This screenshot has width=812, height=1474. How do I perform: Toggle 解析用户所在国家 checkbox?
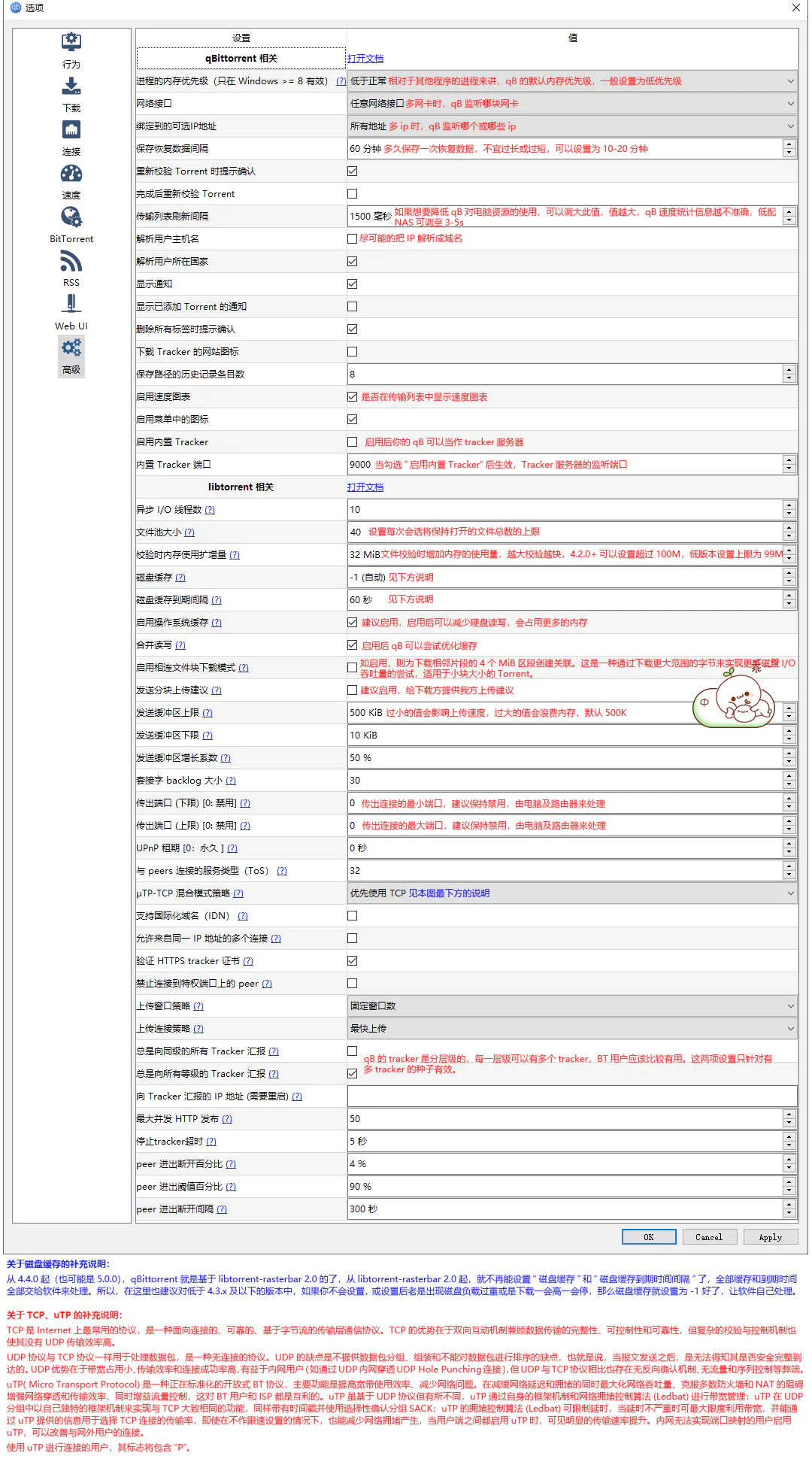[352, 262]
